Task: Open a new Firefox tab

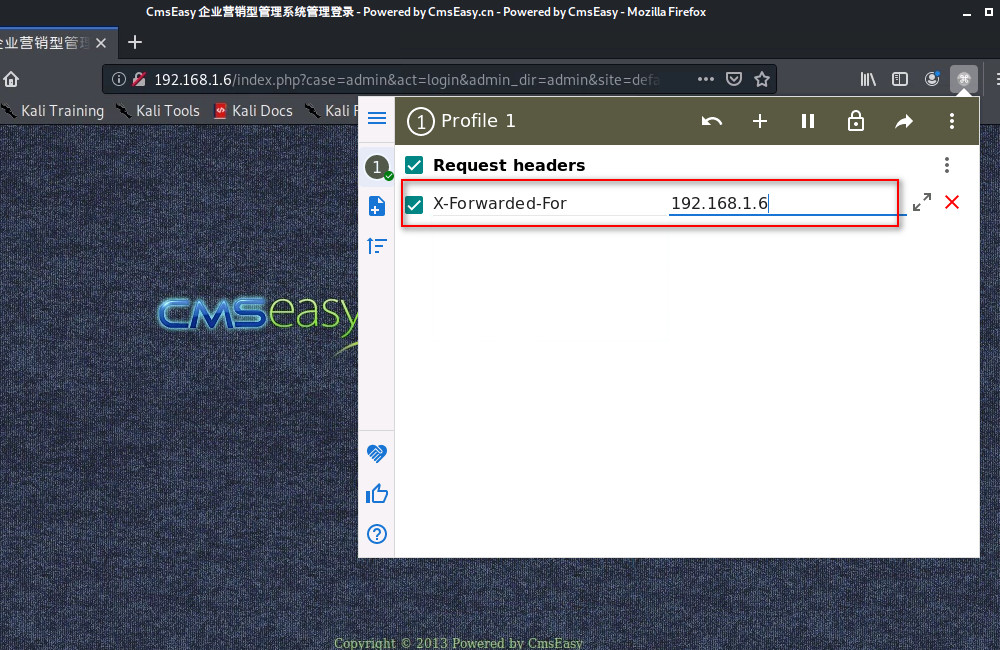Action: (135, 42)
